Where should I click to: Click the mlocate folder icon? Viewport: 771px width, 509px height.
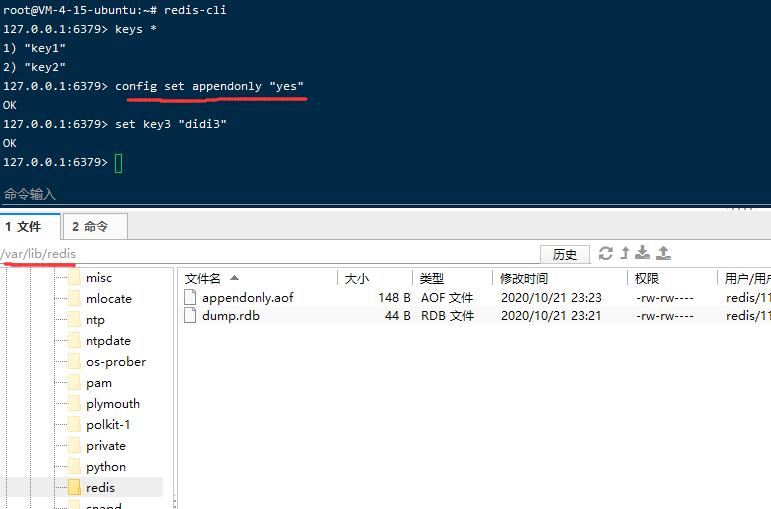click(74, 299)
